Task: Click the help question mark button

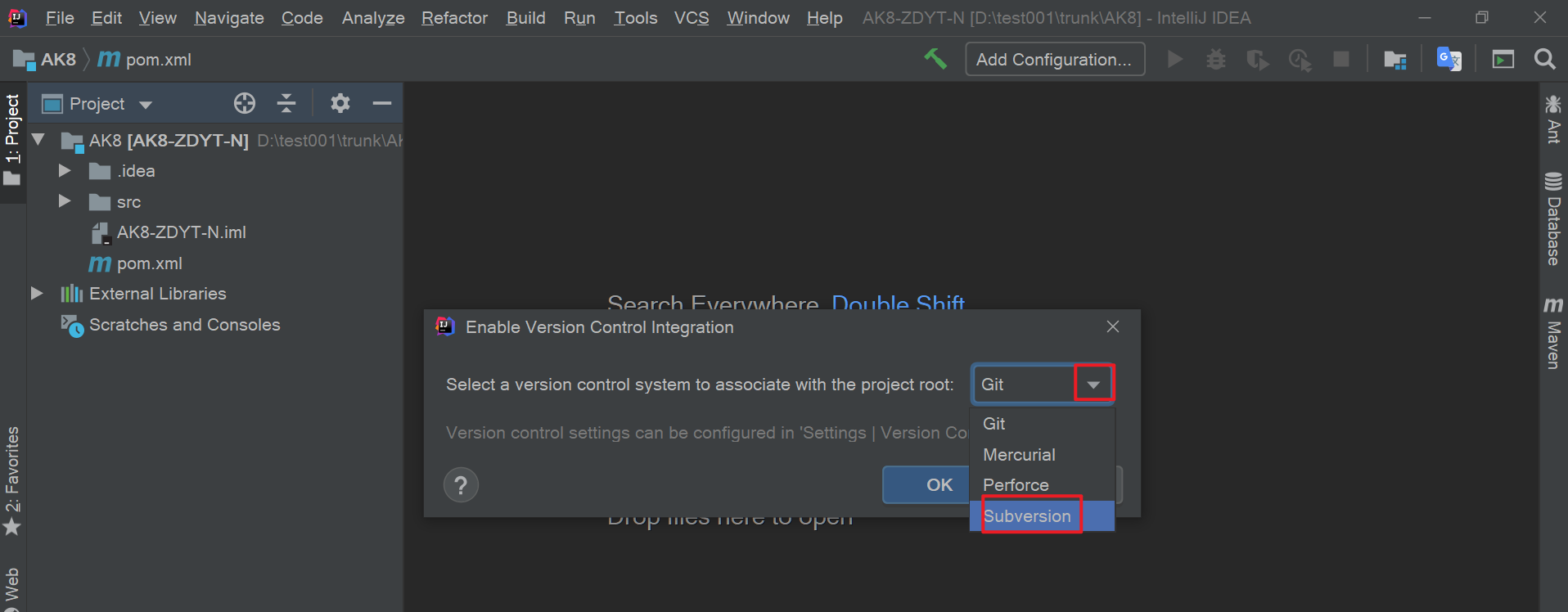Action: click(461, 485)
